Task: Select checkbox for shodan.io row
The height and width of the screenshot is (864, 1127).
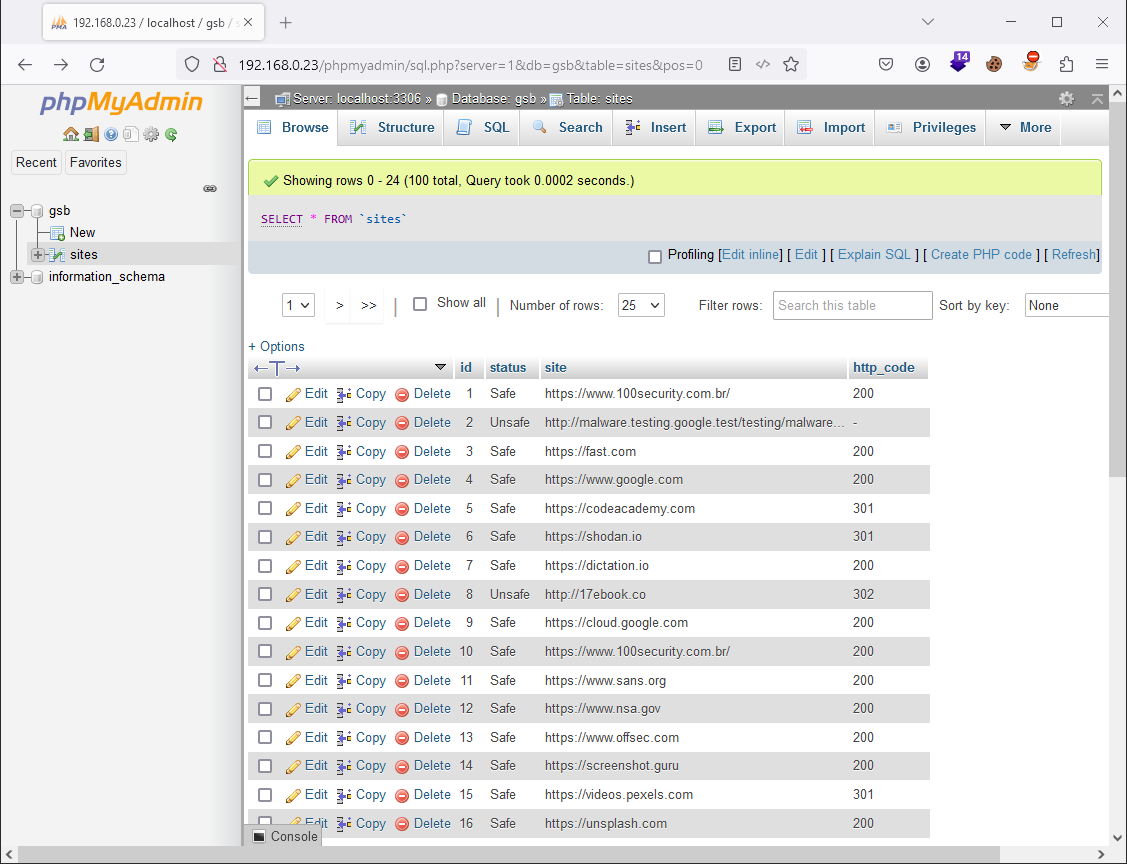Action: click(265, 537)
